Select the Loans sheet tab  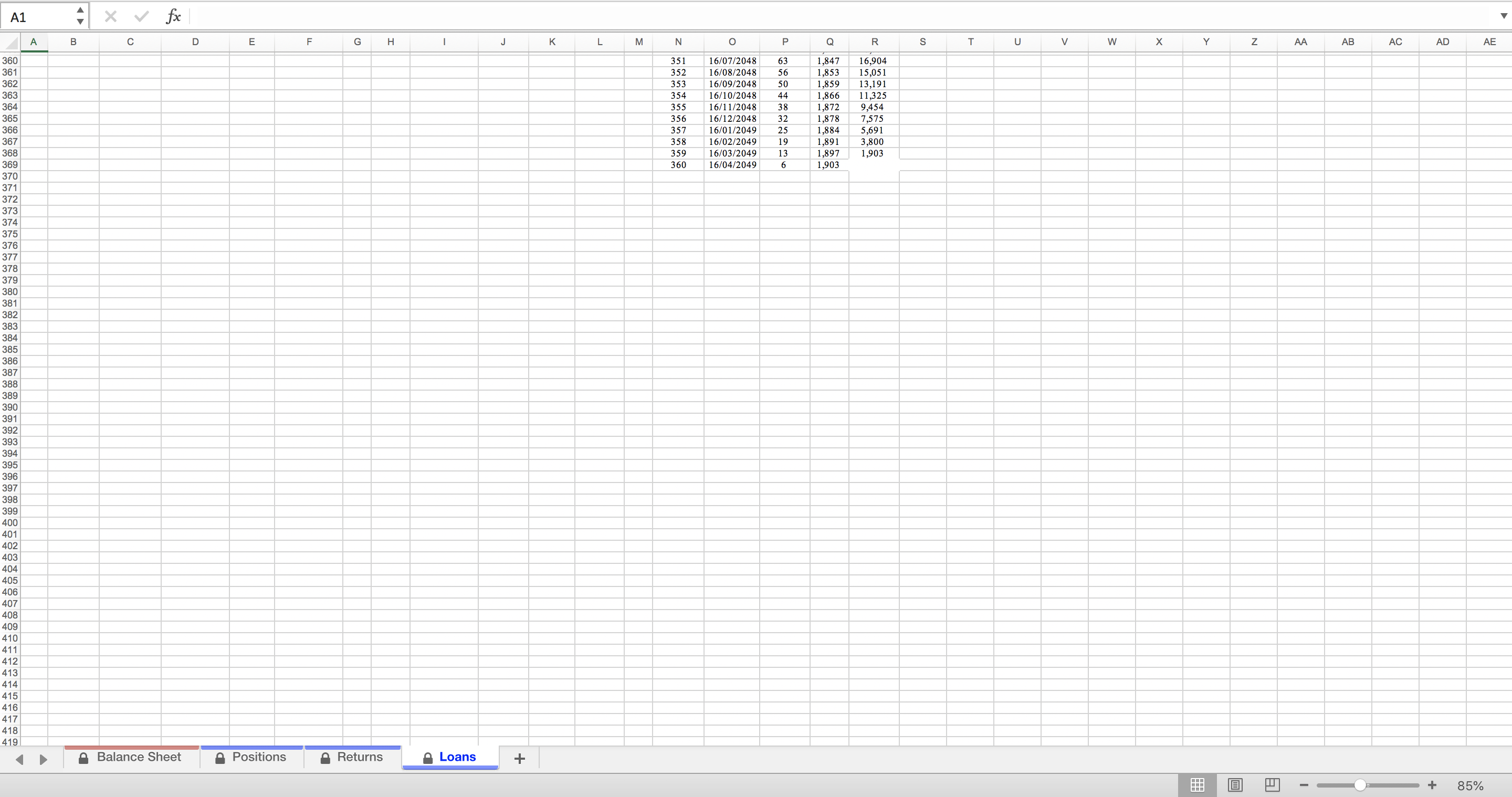(x=450, y=757)
